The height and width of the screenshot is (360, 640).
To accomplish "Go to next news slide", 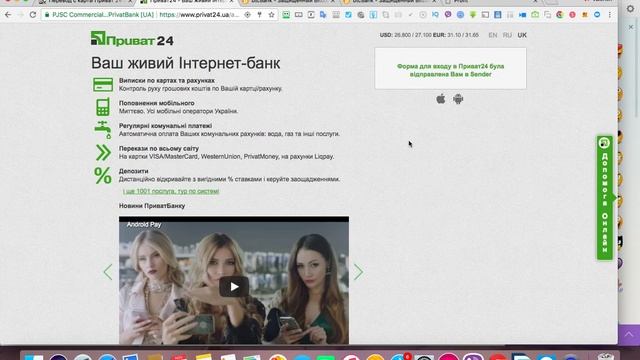I will tap(358, 272).
